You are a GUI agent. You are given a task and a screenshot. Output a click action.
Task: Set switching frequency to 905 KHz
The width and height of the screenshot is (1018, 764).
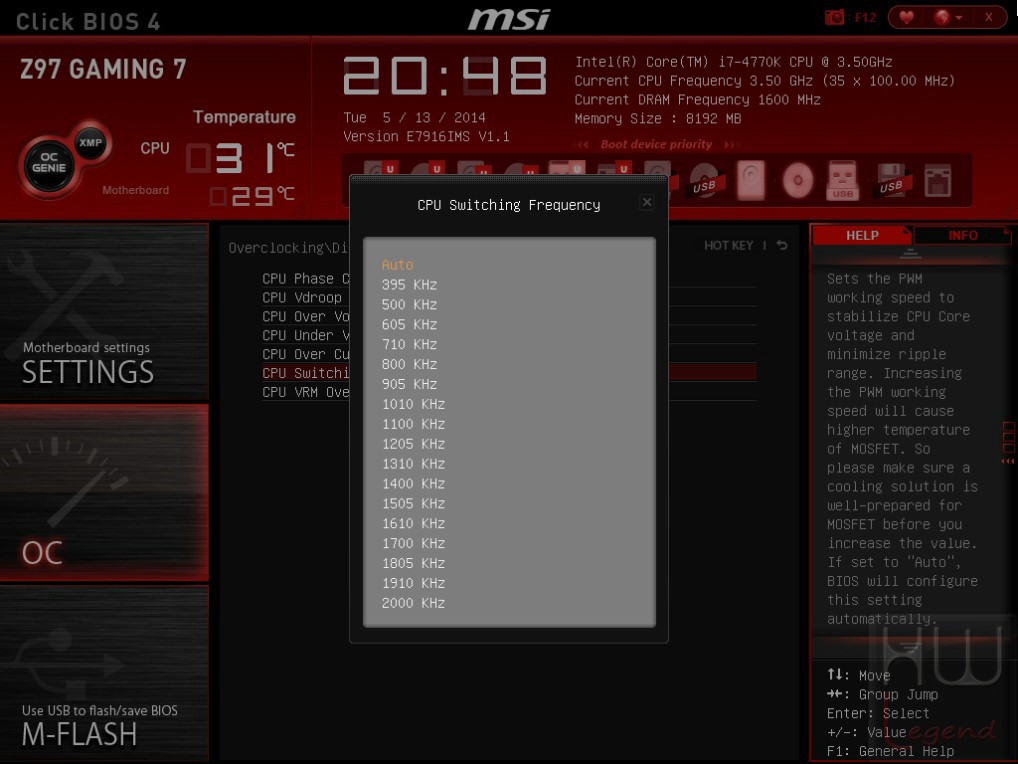click(410, 384)
